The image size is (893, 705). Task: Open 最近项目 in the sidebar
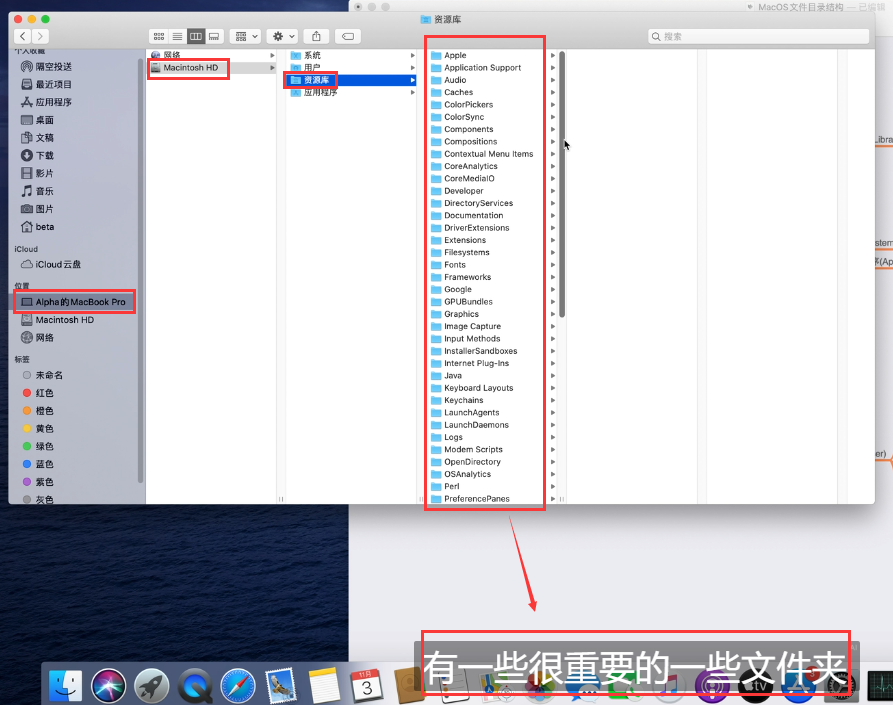point(46,84)
